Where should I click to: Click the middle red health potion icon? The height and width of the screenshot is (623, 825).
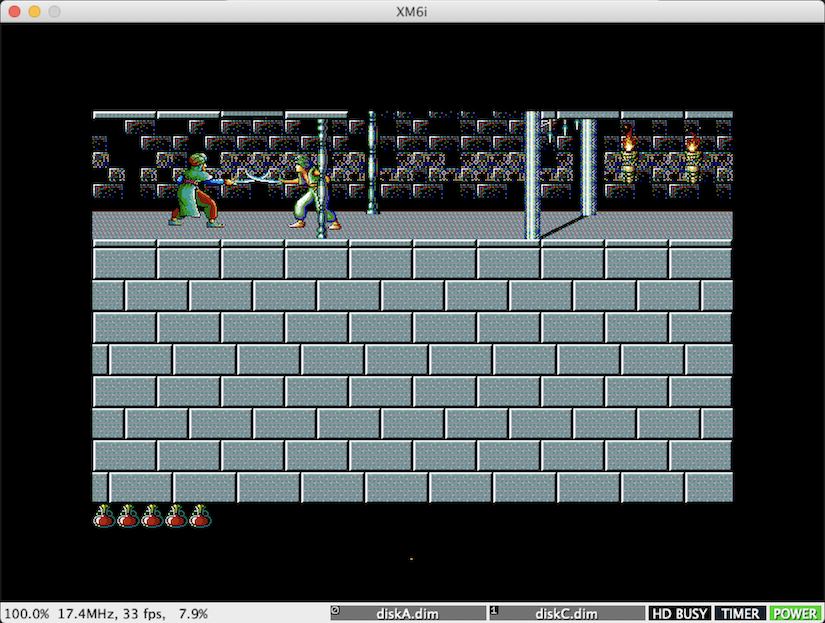pos(152,516)
